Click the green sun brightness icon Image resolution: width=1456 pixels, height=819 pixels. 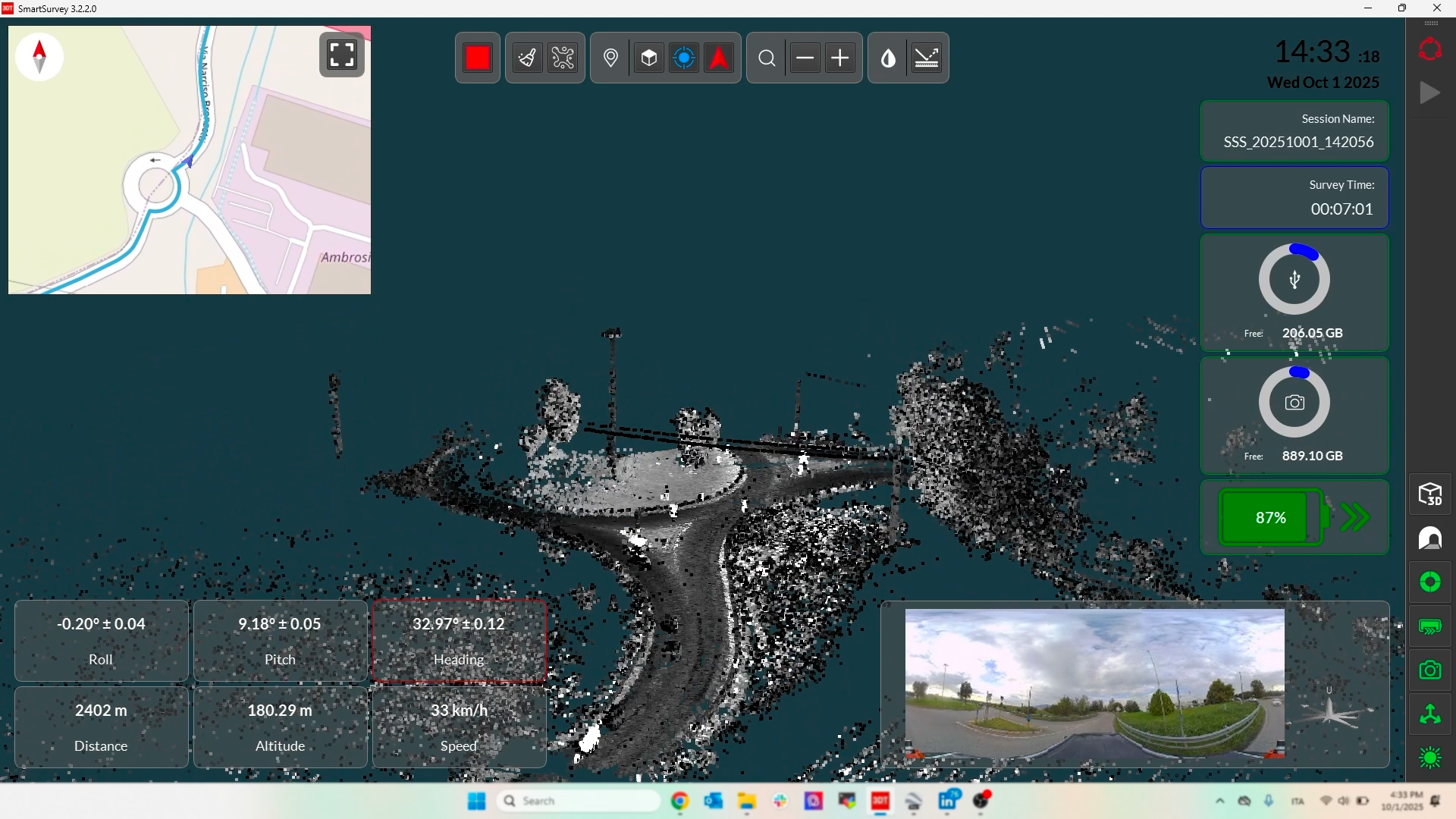point(1430,758)
